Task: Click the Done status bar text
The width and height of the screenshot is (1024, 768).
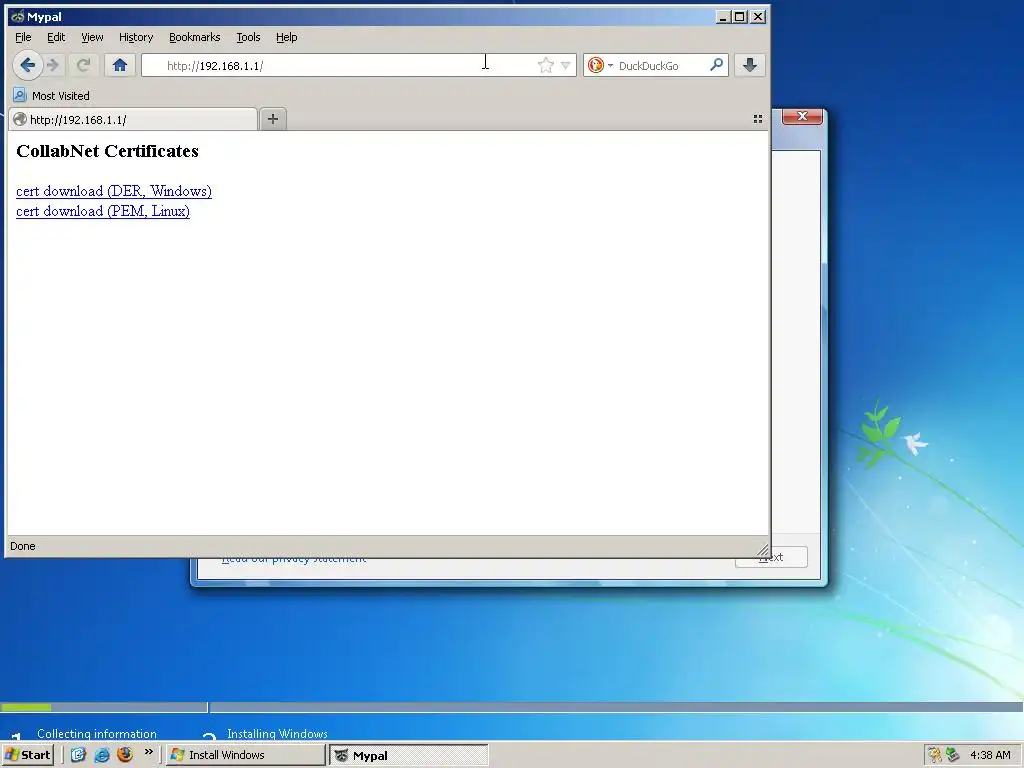Action: point(23,546)
